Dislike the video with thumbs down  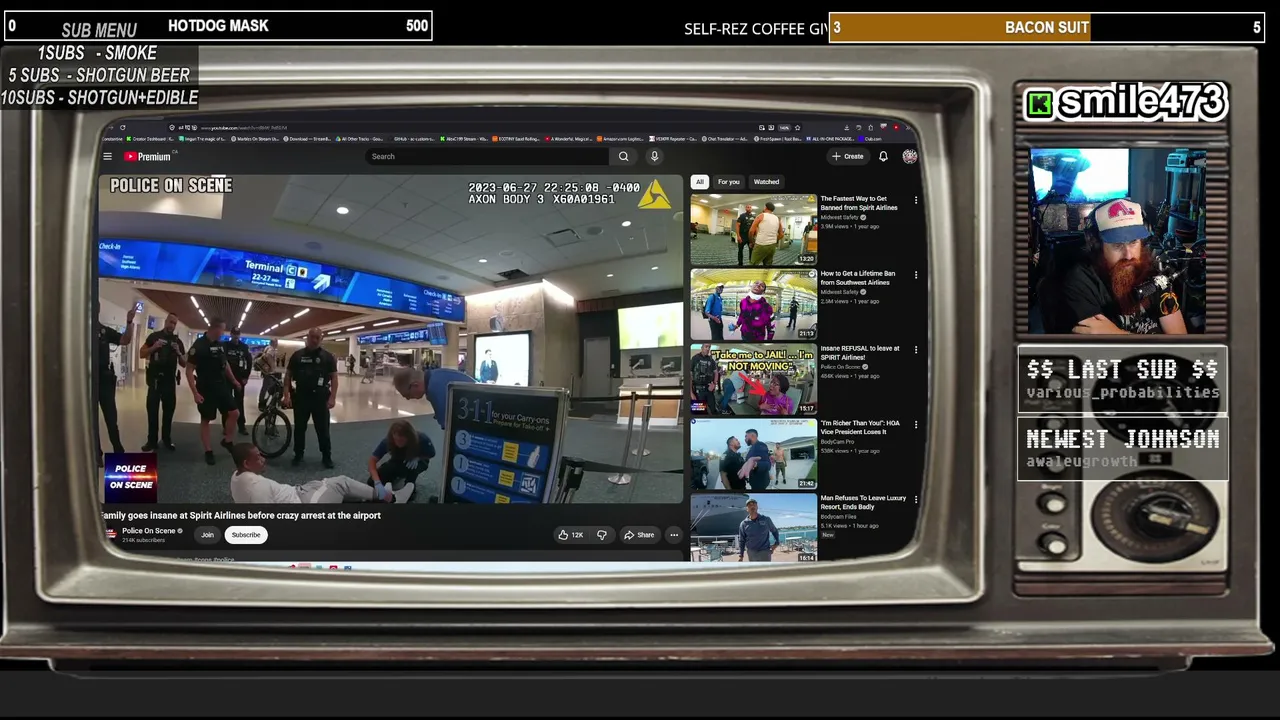pos(601,535)
